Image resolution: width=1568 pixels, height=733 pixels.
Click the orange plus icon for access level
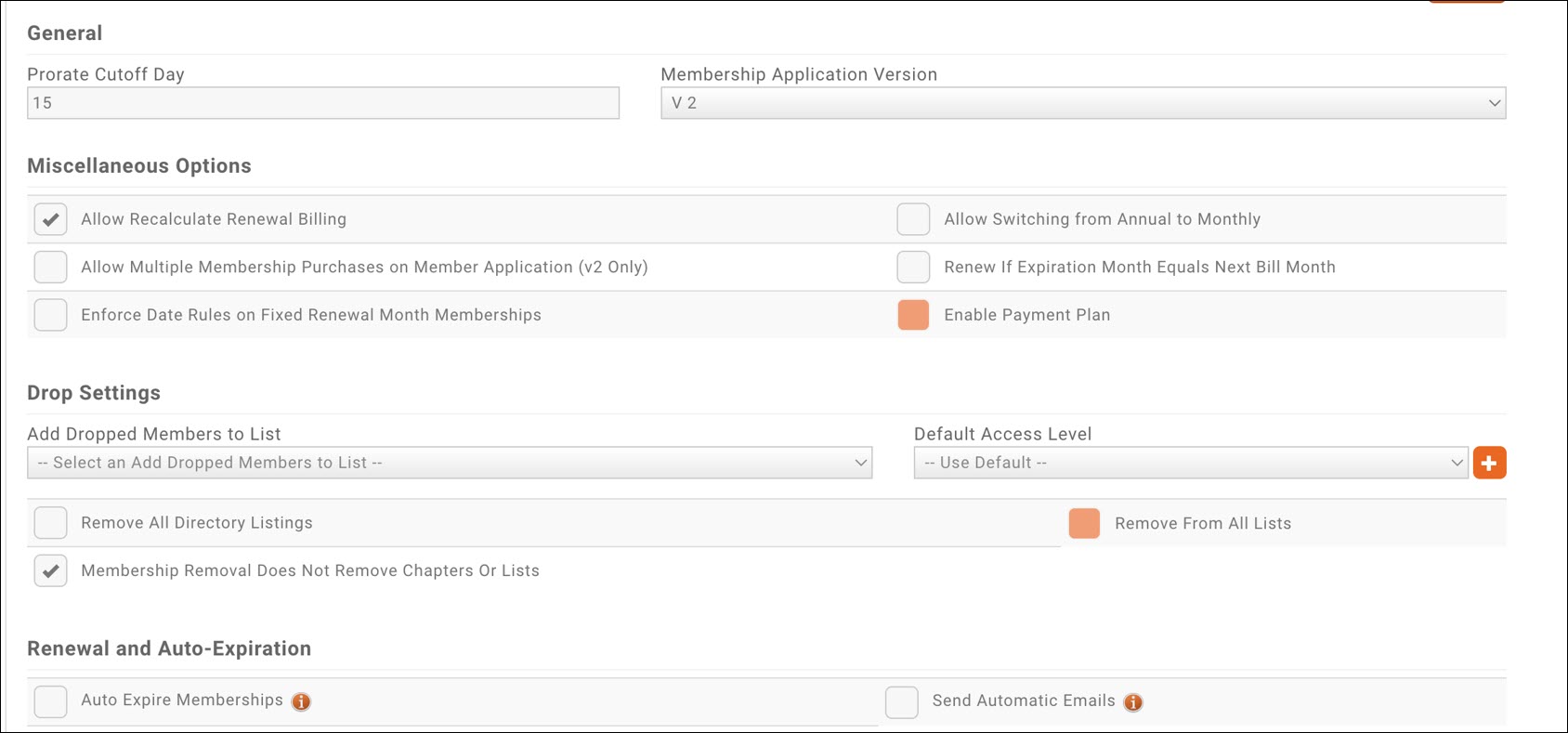coord(1489,463)
